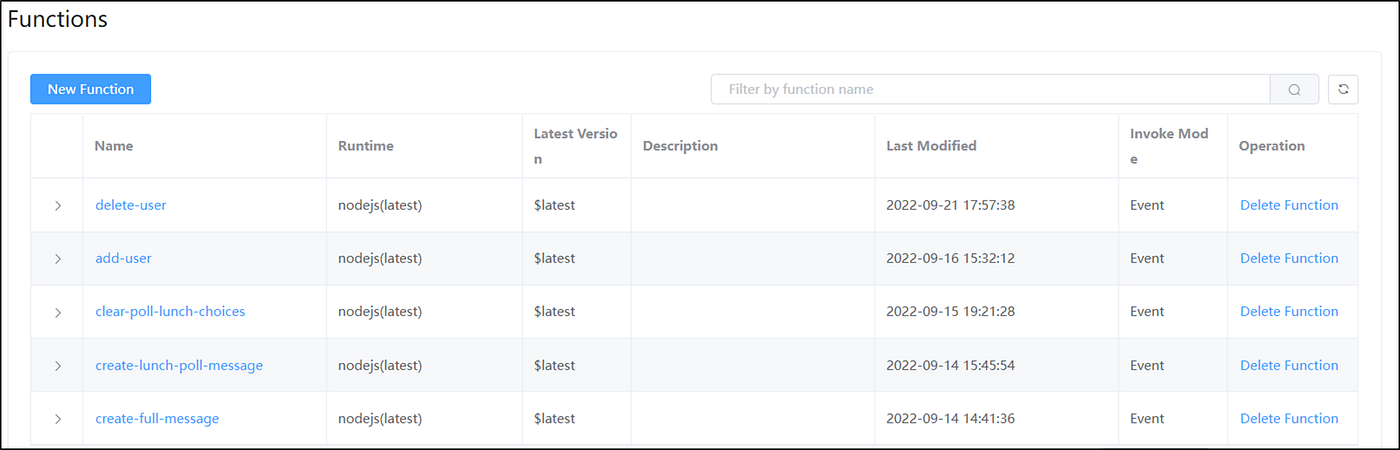This screenshot has height=450, width=1400.
Task: Focus the Filter by function name field
Action: pos(990,89)
